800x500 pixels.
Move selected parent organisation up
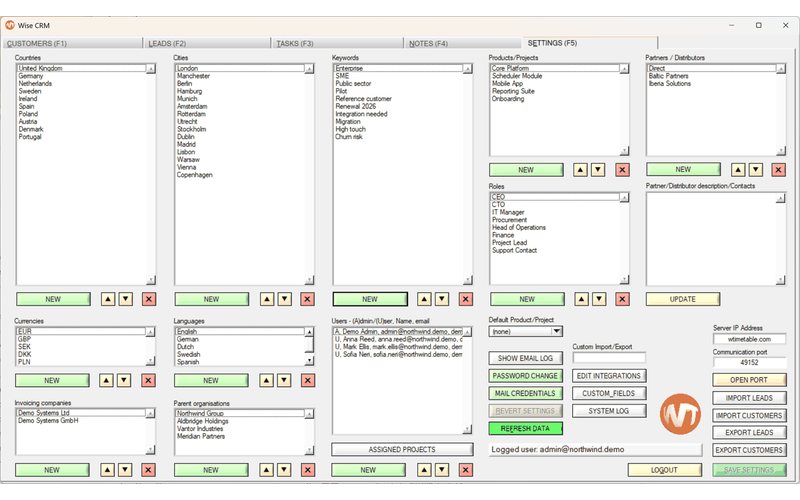266,470
